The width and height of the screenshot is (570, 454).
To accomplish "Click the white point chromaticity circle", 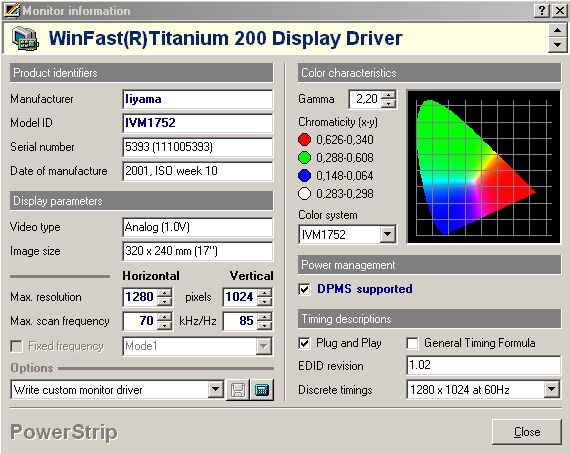I will pyautogui.click(x=304, y=194).
